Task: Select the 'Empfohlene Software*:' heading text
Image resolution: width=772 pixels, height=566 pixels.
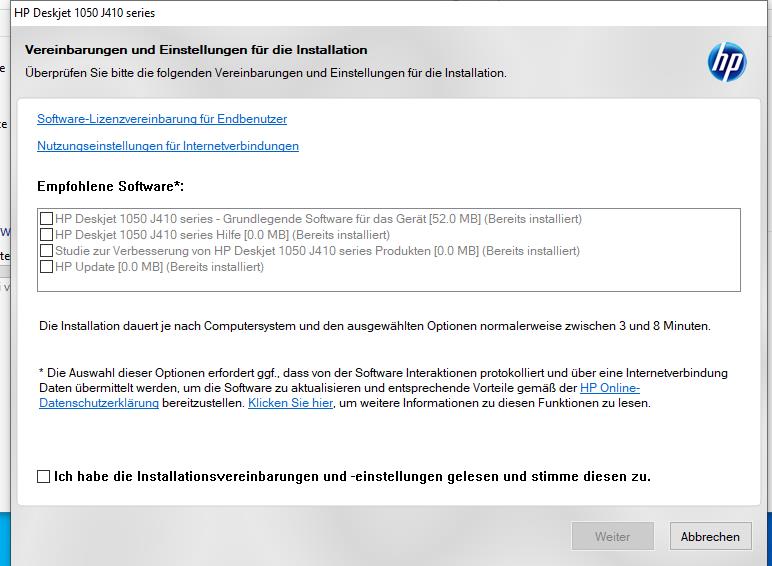Action: pyautogui.click(x=110, y=187)
